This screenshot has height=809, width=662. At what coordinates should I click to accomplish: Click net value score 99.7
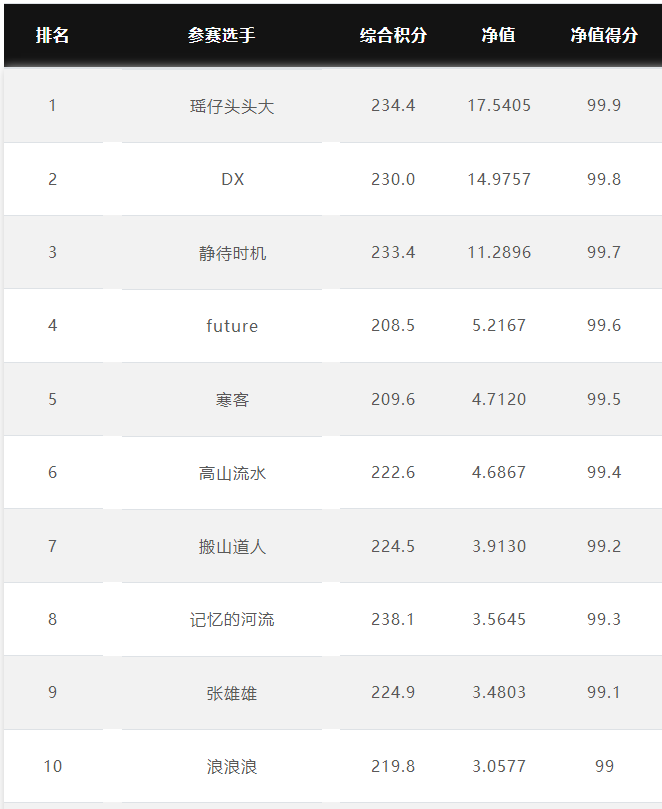(x=604, y=252)
